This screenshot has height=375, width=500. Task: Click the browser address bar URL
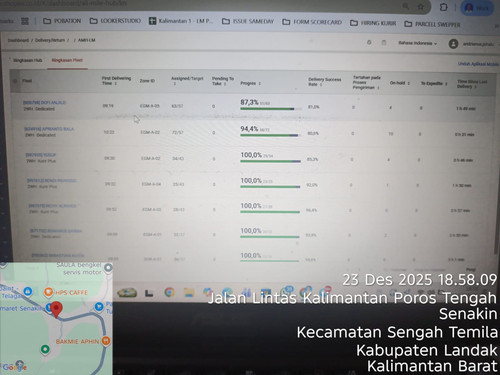(63, 3)
